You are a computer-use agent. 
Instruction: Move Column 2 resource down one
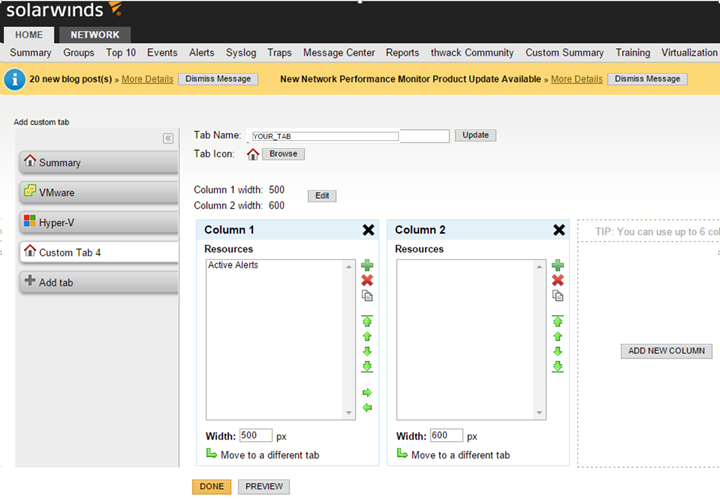[557, 352]
